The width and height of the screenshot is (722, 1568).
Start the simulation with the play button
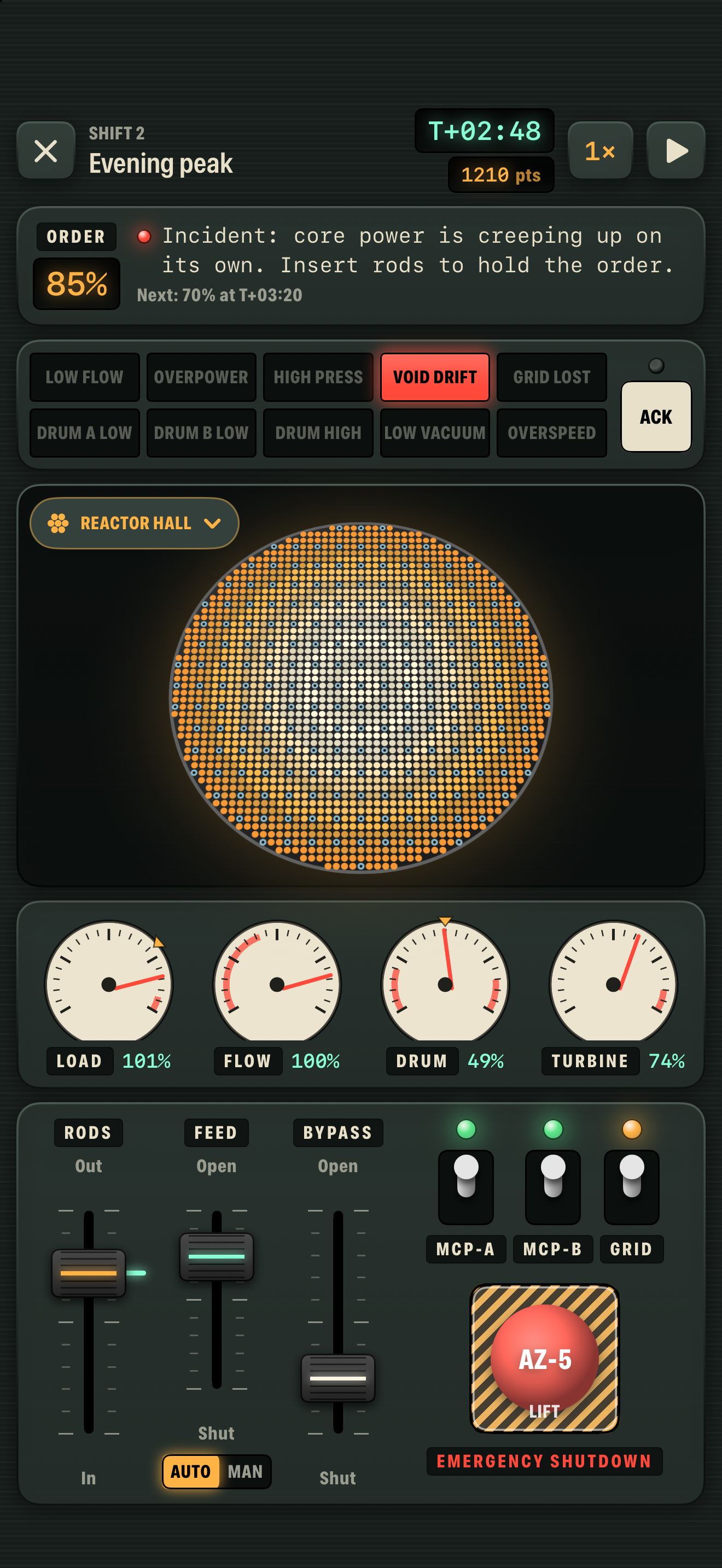pos(676,150)
